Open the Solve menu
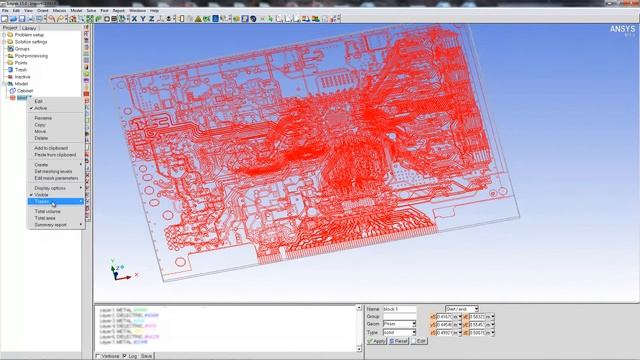 (91, 11)
